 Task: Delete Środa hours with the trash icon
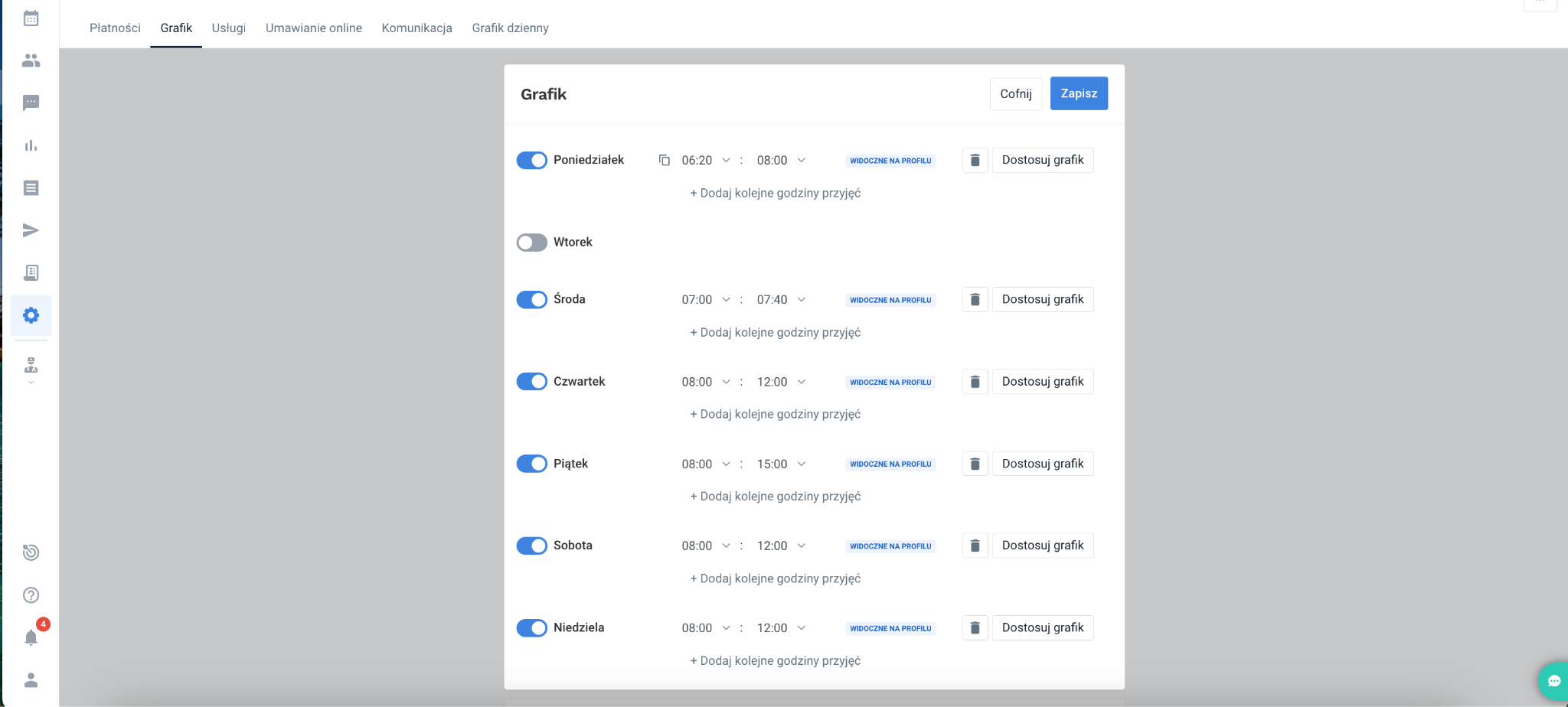click(x=974, y=299)
